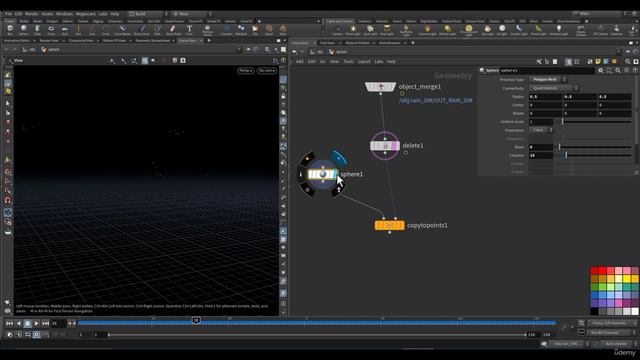Click the copytopoints1 node

pyautogui.click(x=389, y=225)
